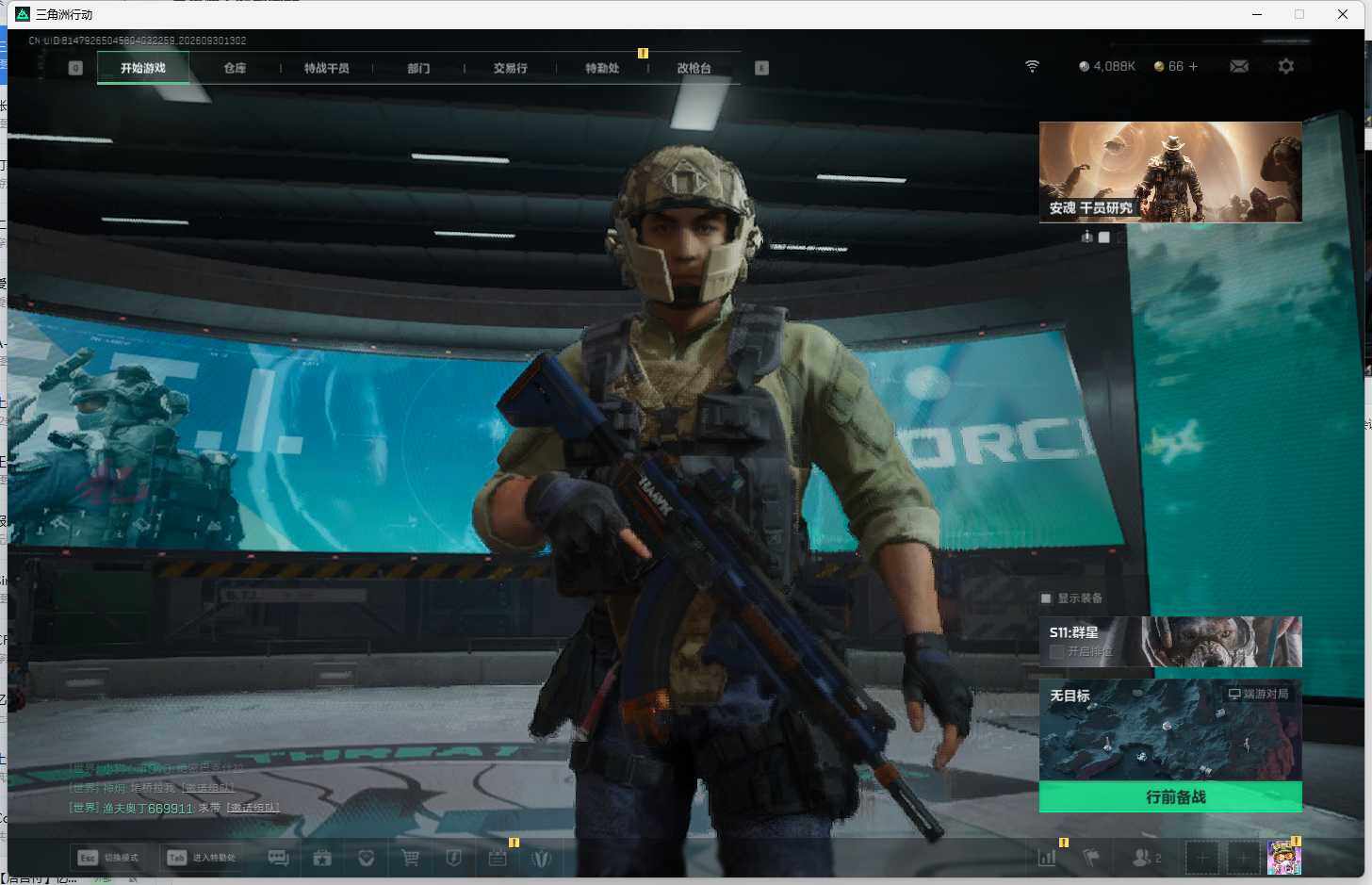Click the Q key icon left of tabs

(x=75, y=68)
